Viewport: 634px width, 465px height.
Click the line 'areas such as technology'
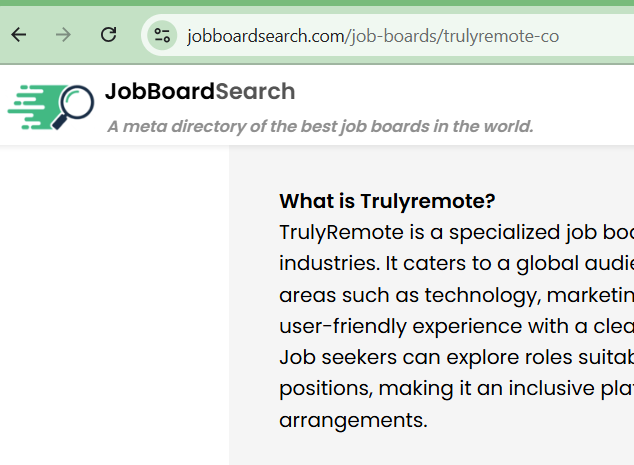(x=455, y=295)
